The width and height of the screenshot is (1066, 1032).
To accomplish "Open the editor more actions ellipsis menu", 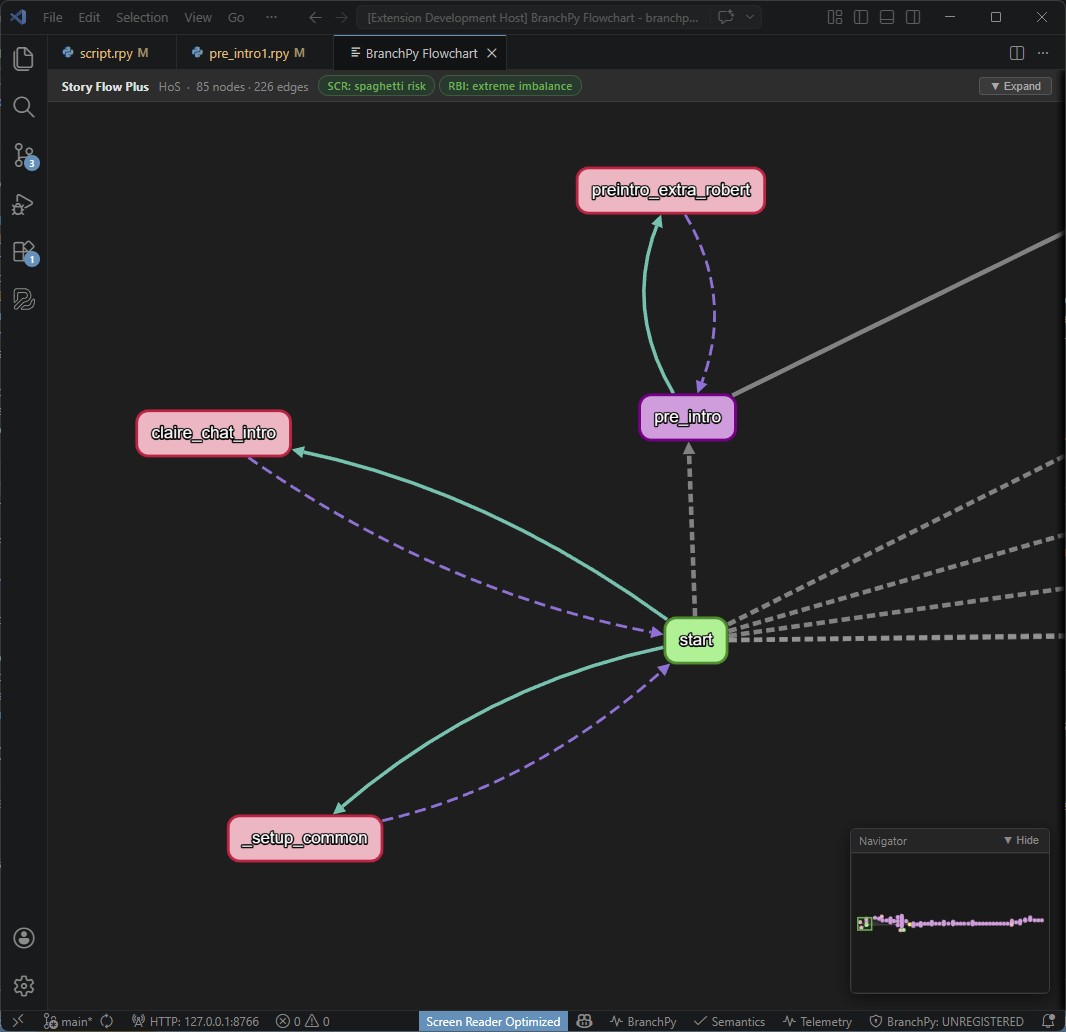I will coord(1044,52).
